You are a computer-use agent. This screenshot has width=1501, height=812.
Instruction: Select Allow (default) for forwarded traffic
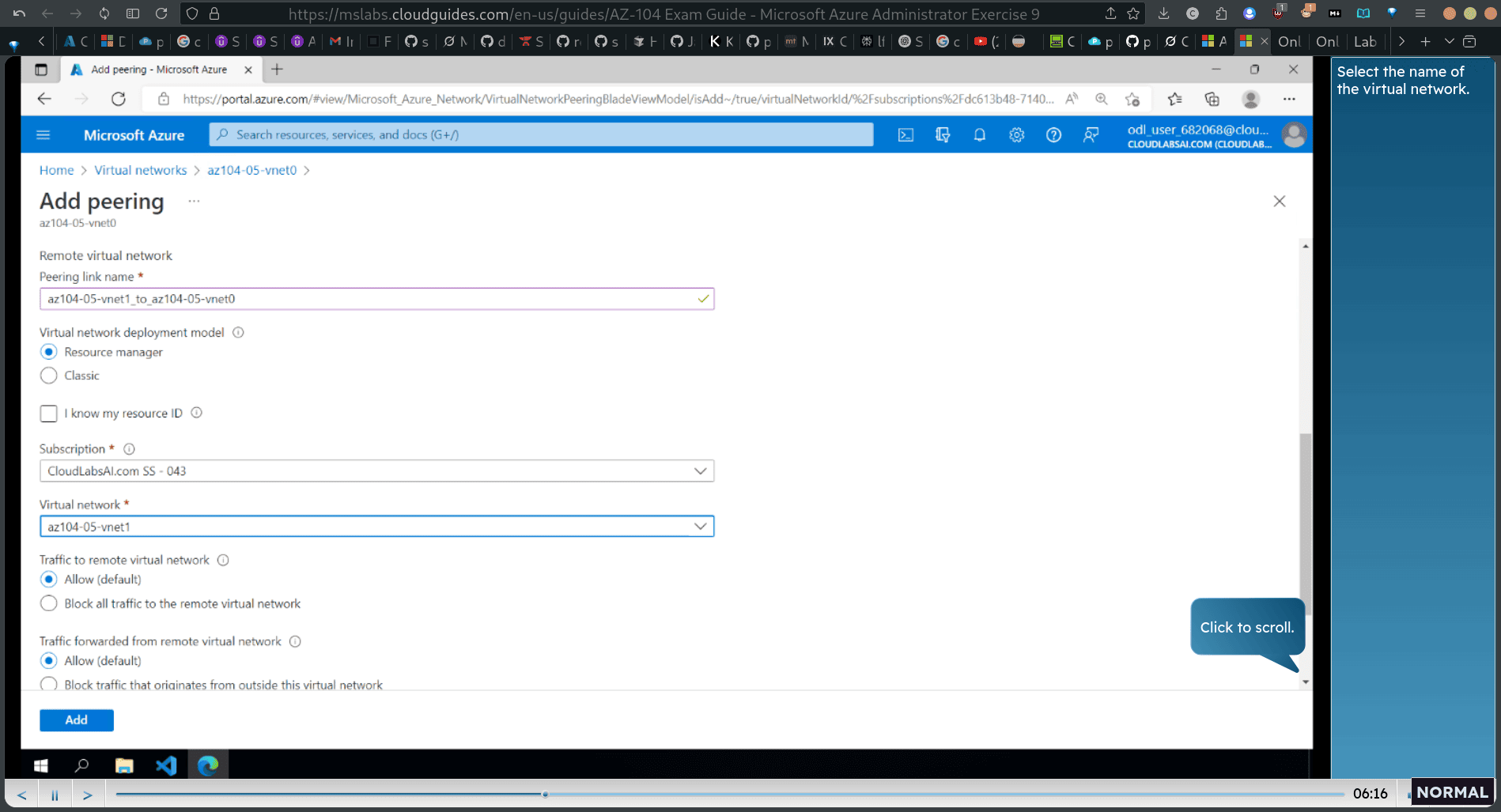point(48,661)
